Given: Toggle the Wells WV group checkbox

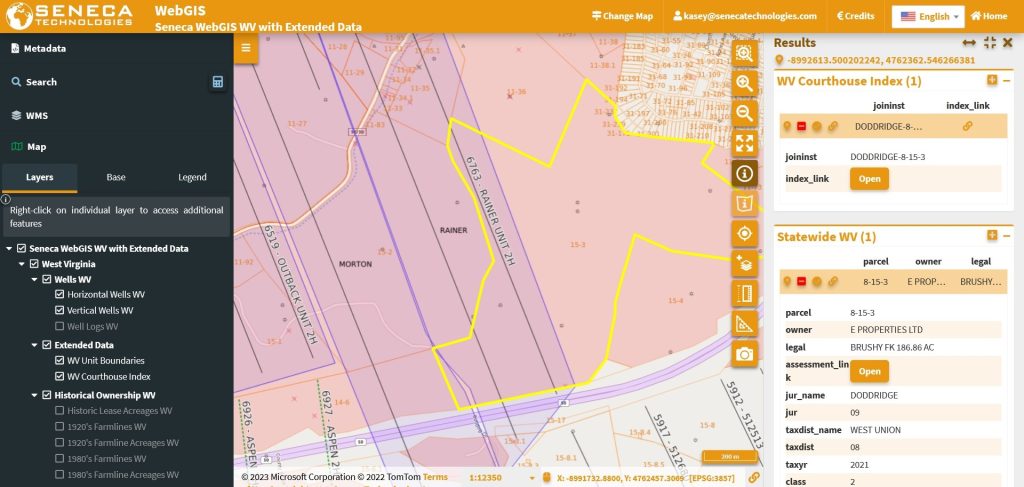Looking at the screenshot, I should (x=46, y=279).
